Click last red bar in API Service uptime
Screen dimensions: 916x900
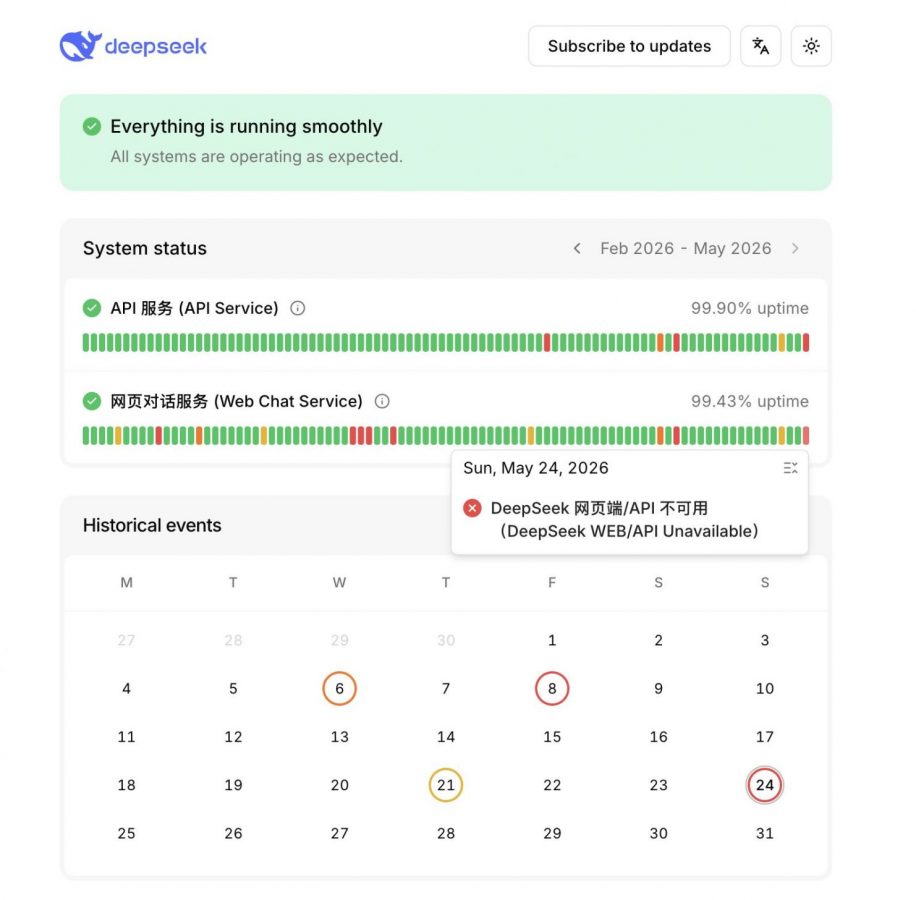[x=806, y=342]
